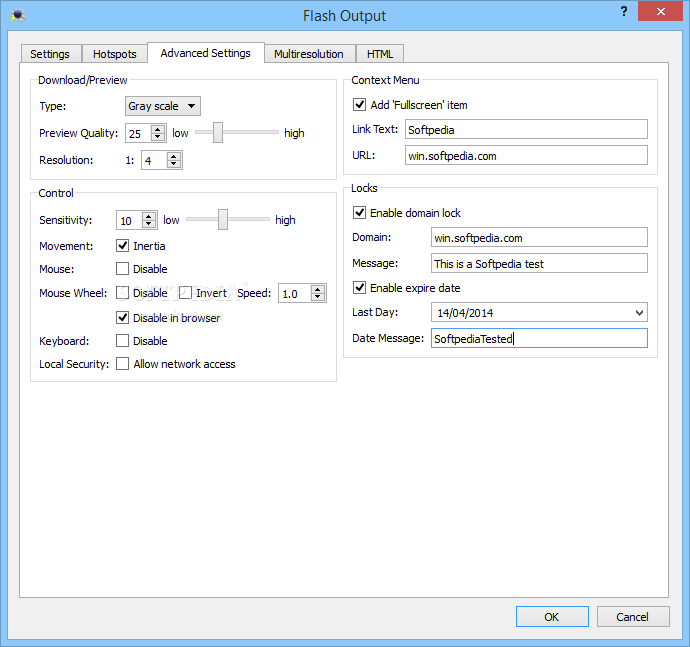This screenshot has height=647, width=690.
Task: Decrease Preview Quality with down arrow
Action: [x=158, y=137]
